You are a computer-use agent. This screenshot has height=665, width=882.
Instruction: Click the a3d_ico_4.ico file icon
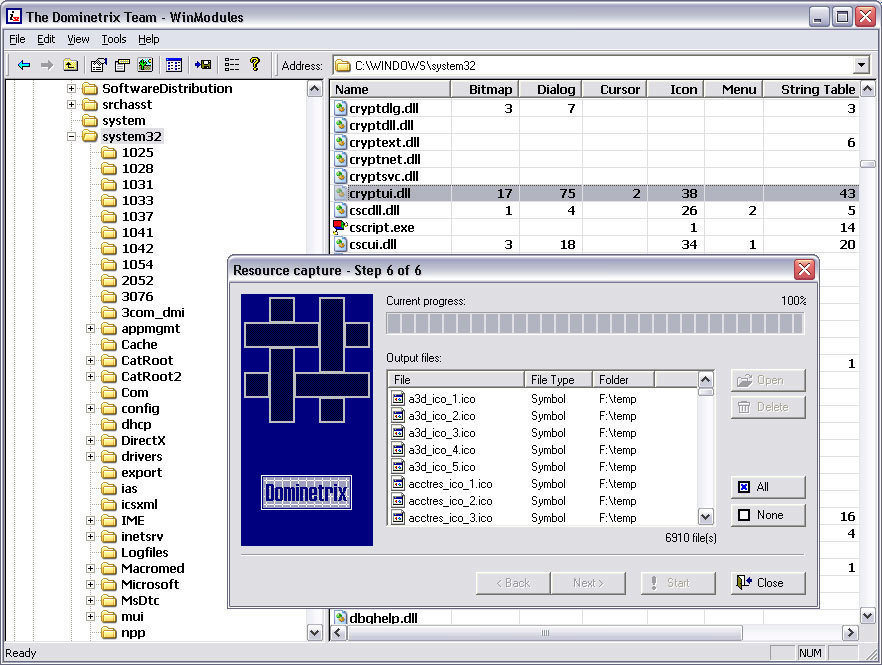point(398,450)
